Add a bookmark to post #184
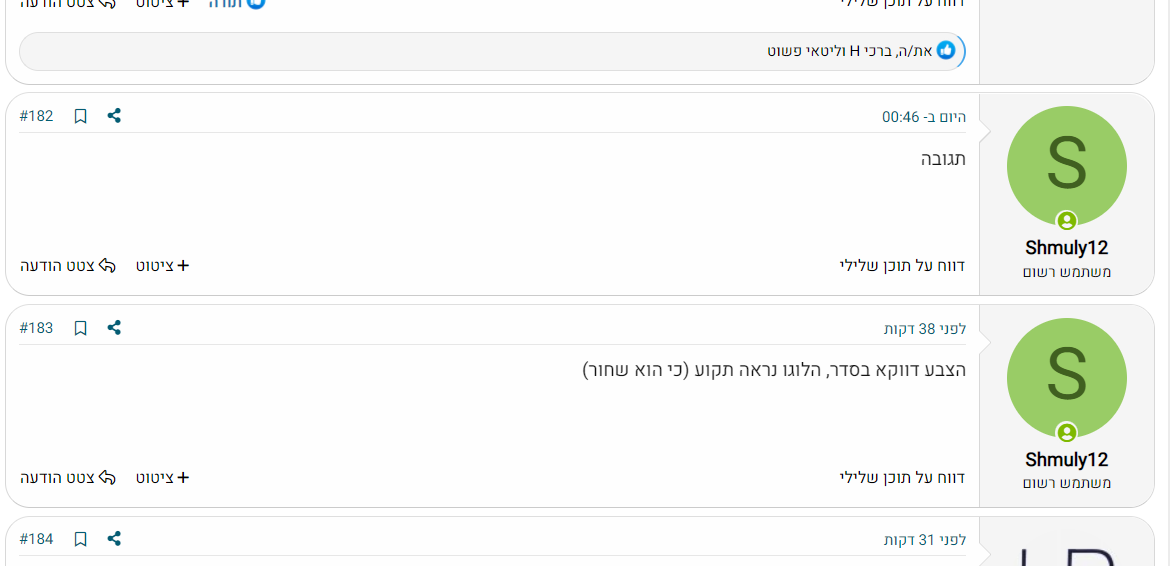The width and height of the screenshot is (1170, 566). point(81,539)
